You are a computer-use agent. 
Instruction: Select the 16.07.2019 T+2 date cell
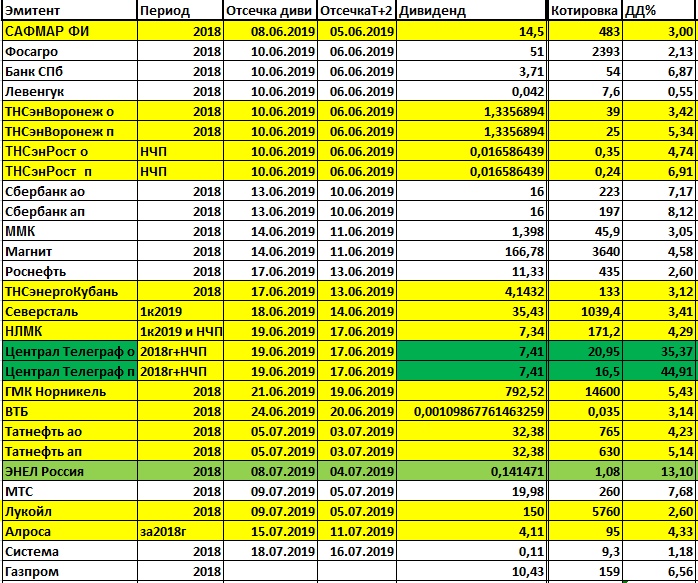tap(357, 551)
